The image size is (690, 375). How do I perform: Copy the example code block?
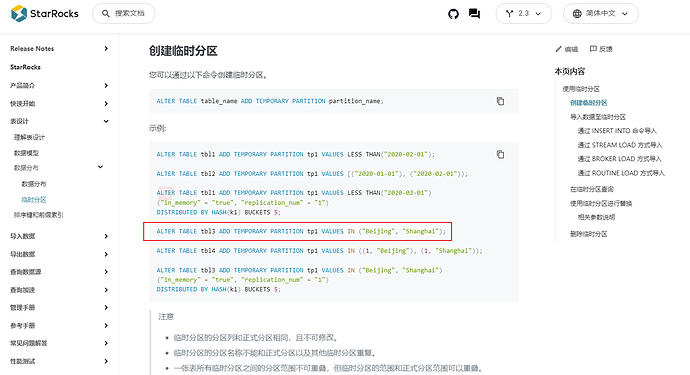coord(500,154)
